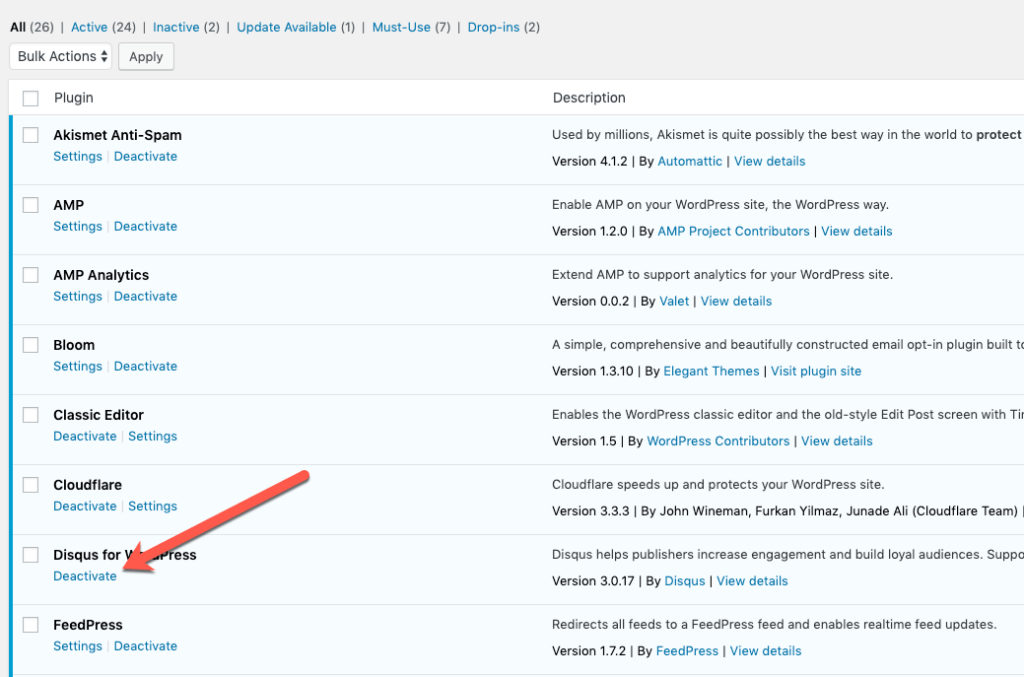Screen dimensions: 1024x677
Task: Toggle the select-all checkbox in header
Action: (31, 99)
